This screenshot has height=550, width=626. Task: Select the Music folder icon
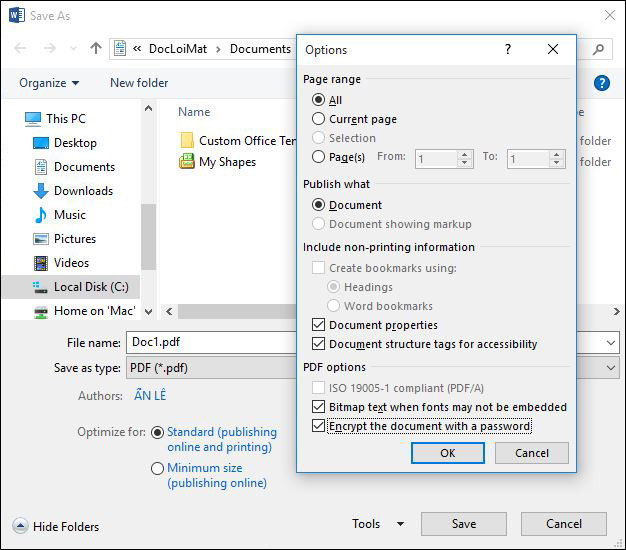coord(41,215)
